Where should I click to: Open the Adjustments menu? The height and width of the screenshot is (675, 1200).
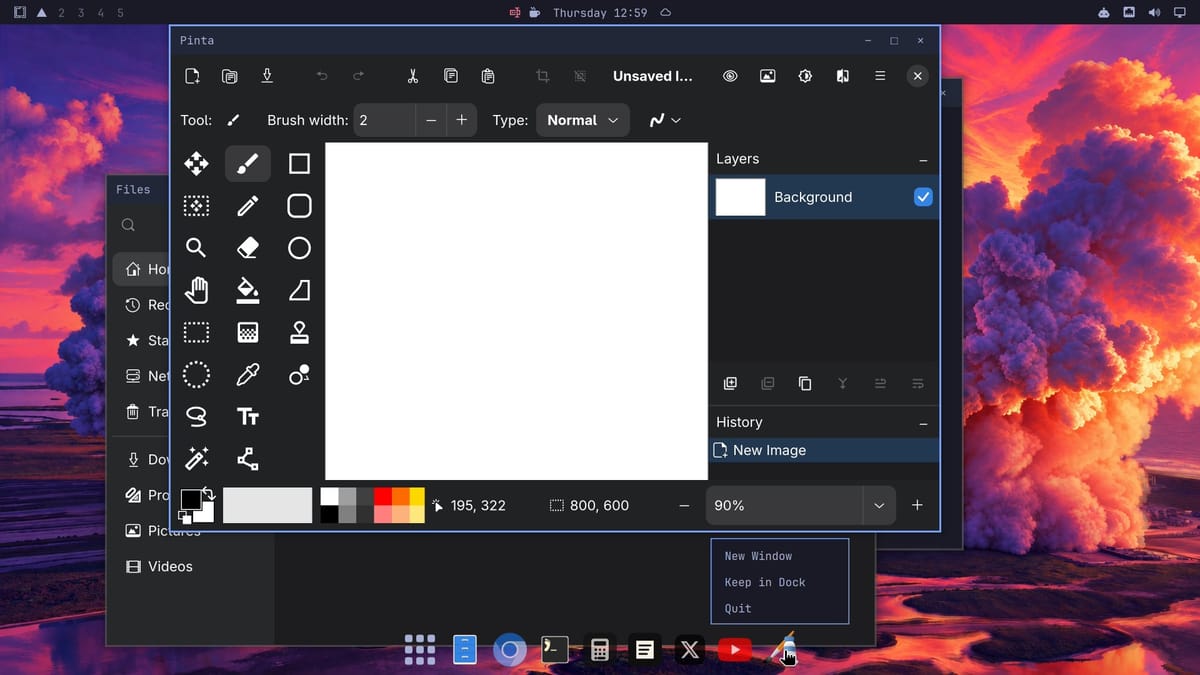(x=805, y=76)
